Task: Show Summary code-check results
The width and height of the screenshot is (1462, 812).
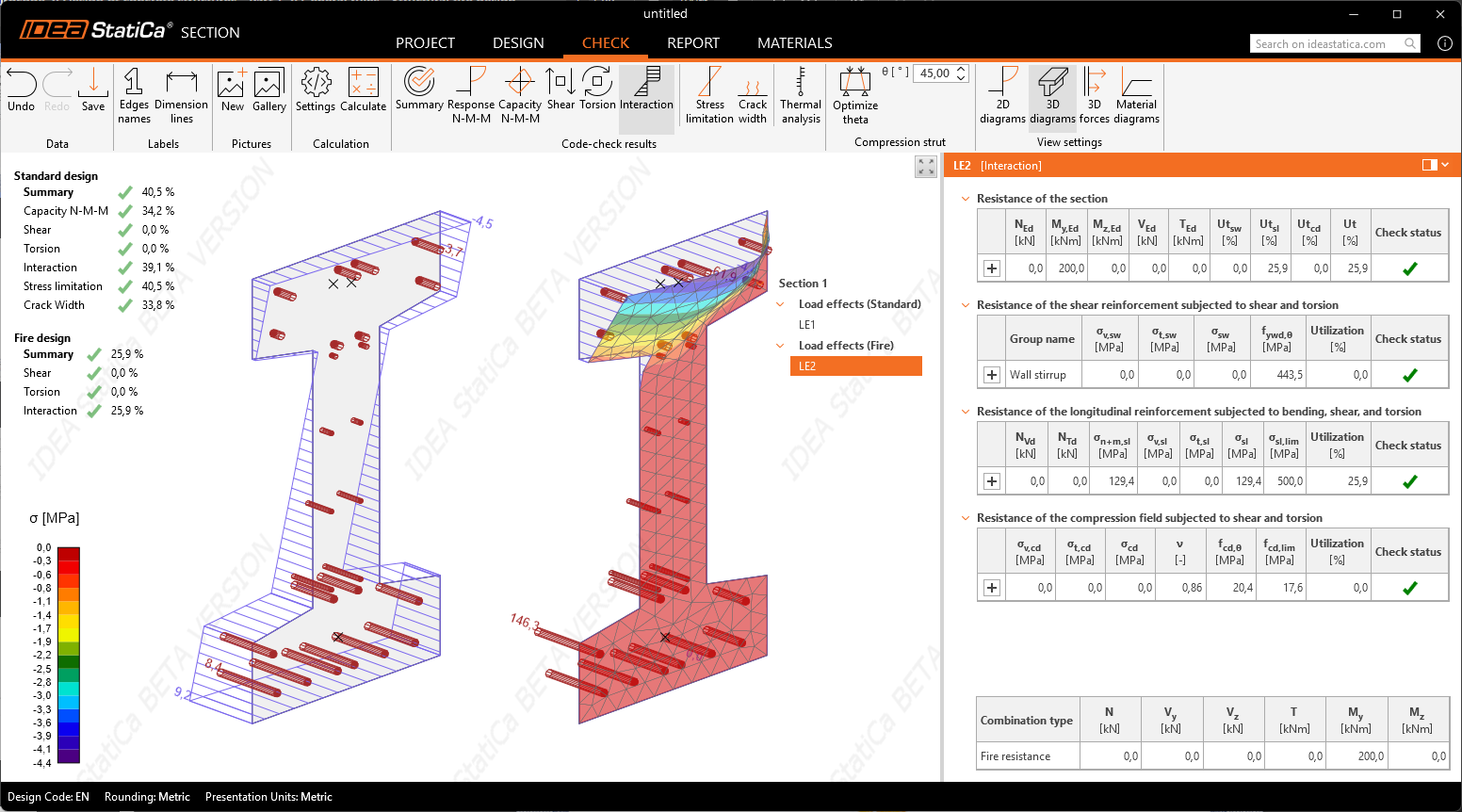Action: 419,90
